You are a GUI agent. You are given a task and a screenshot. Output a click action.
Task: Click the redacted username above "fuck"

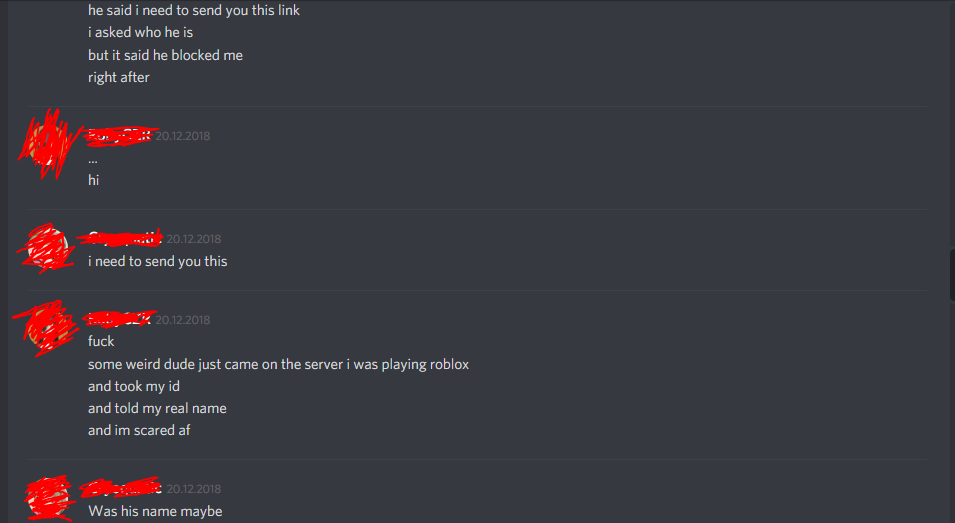click(121, 318)
